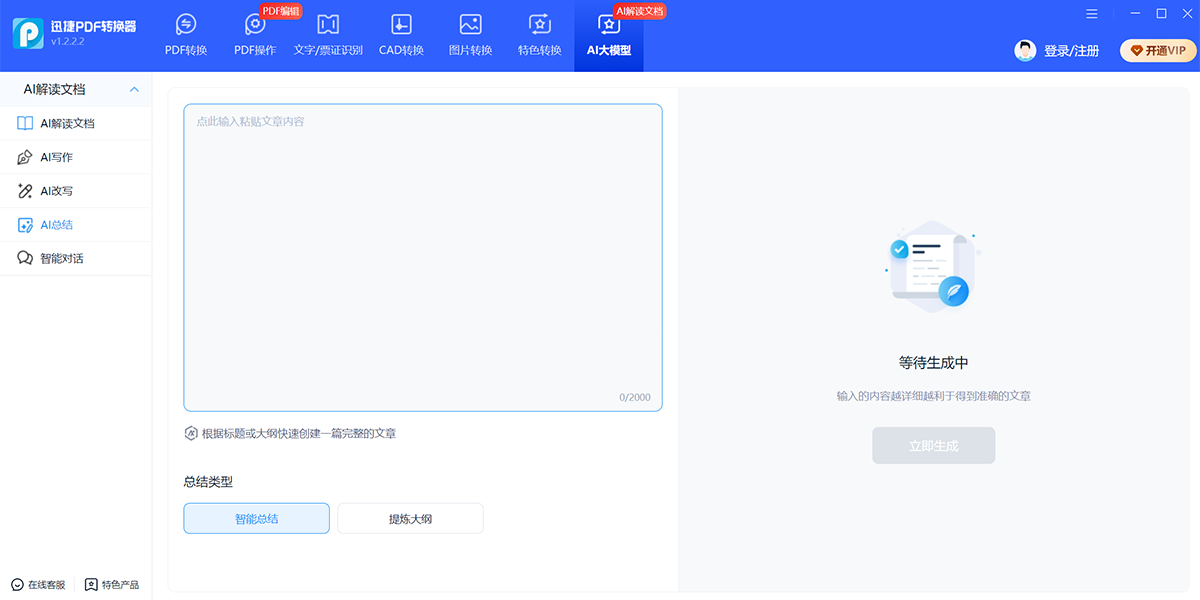Click the 登录/注册 link
This screenshot has width=1200, height=600.
[1071, 51]
